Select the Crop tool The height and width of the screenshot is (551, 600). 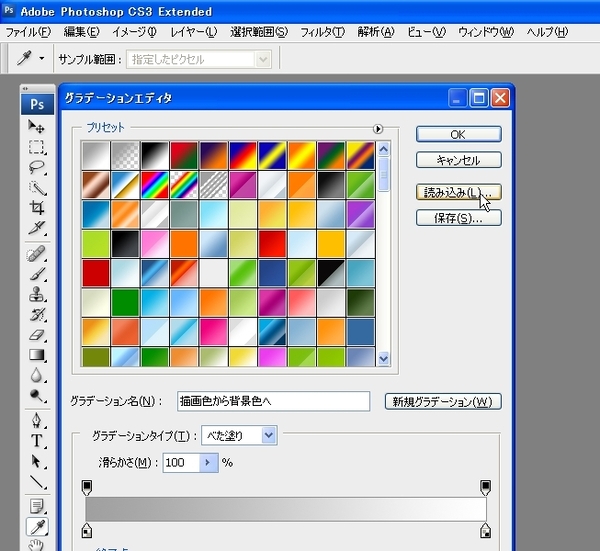37,208
